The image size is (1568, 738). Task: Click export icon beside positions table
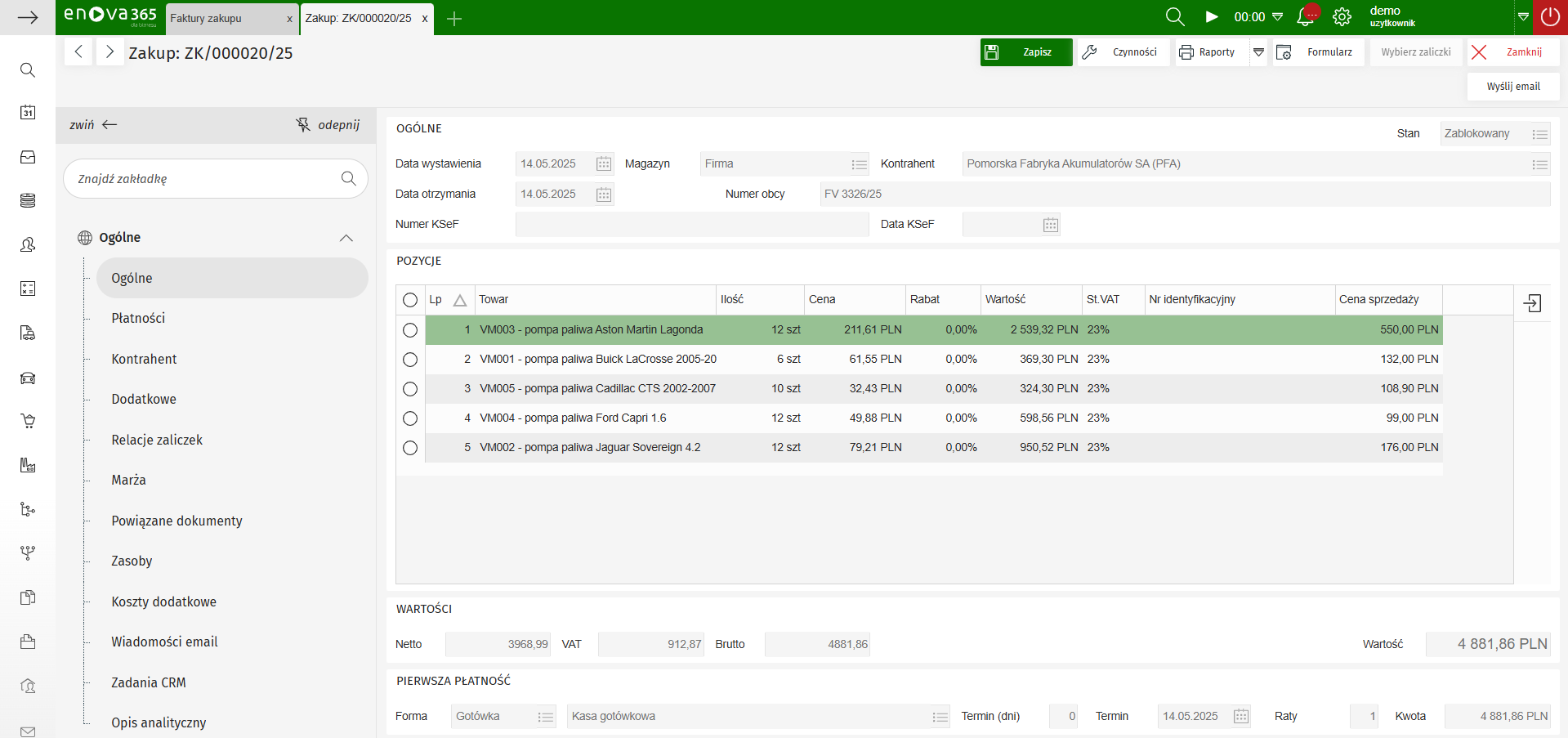click(x=1532, y=303)
